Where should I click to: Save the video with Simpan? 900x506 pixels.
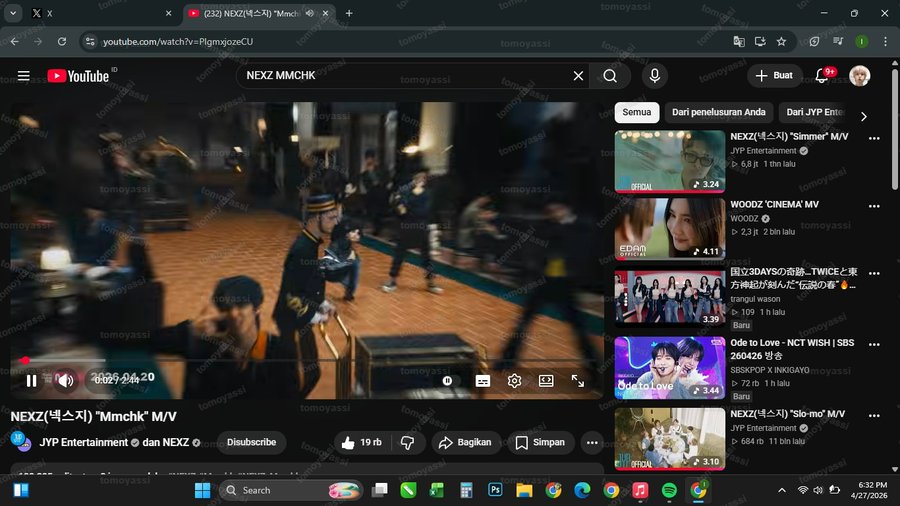click(540, 442)
